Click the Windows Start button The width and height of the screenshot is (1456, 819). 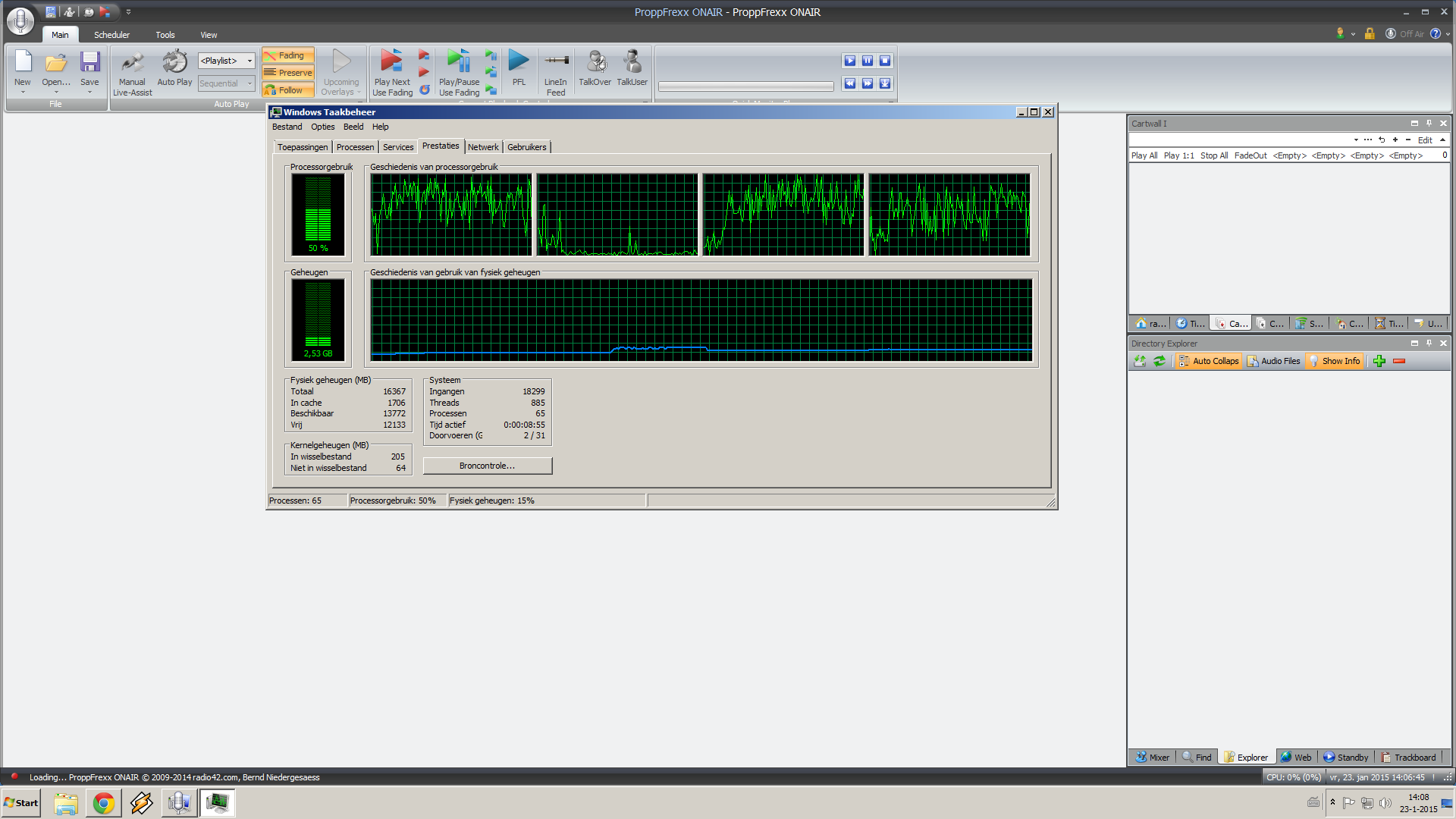(21, 802)
